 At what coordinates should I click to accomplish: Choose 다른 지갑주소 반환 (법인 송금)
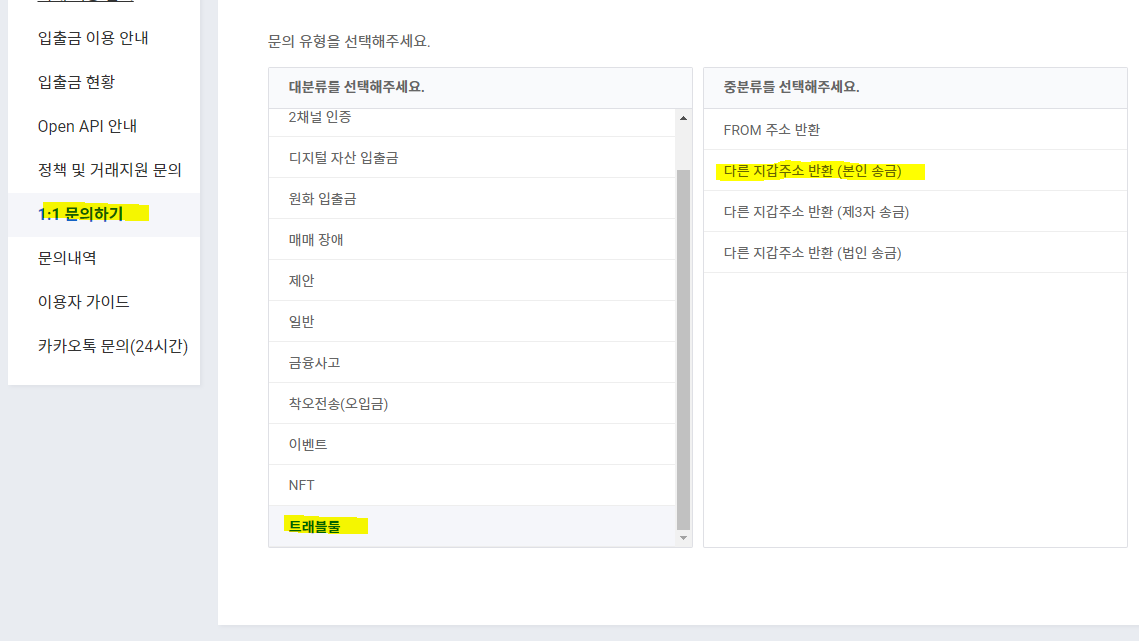[915, 252]
